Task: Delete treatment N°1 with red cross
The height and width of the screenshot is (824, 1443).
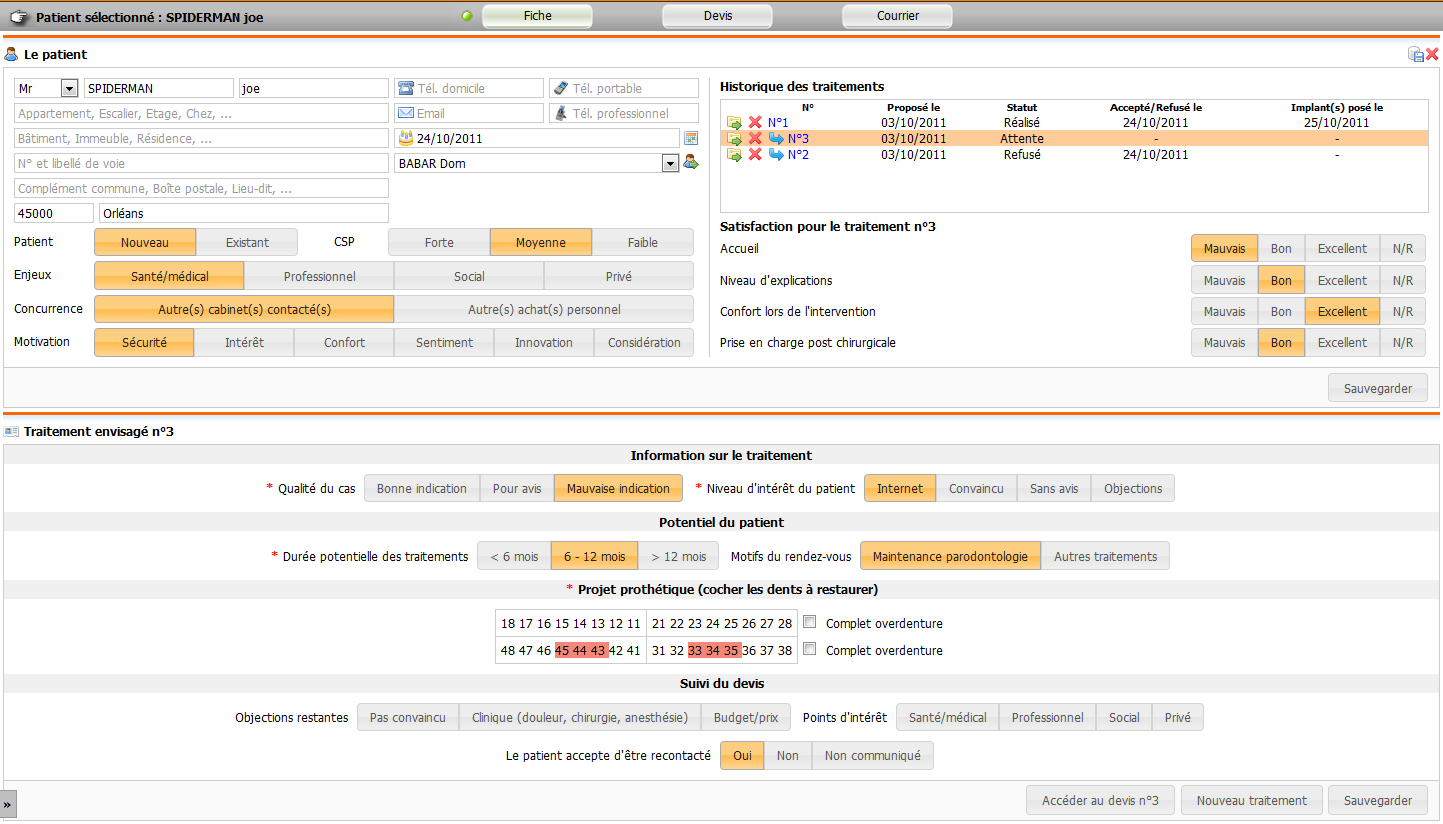Action: [755, 123]
